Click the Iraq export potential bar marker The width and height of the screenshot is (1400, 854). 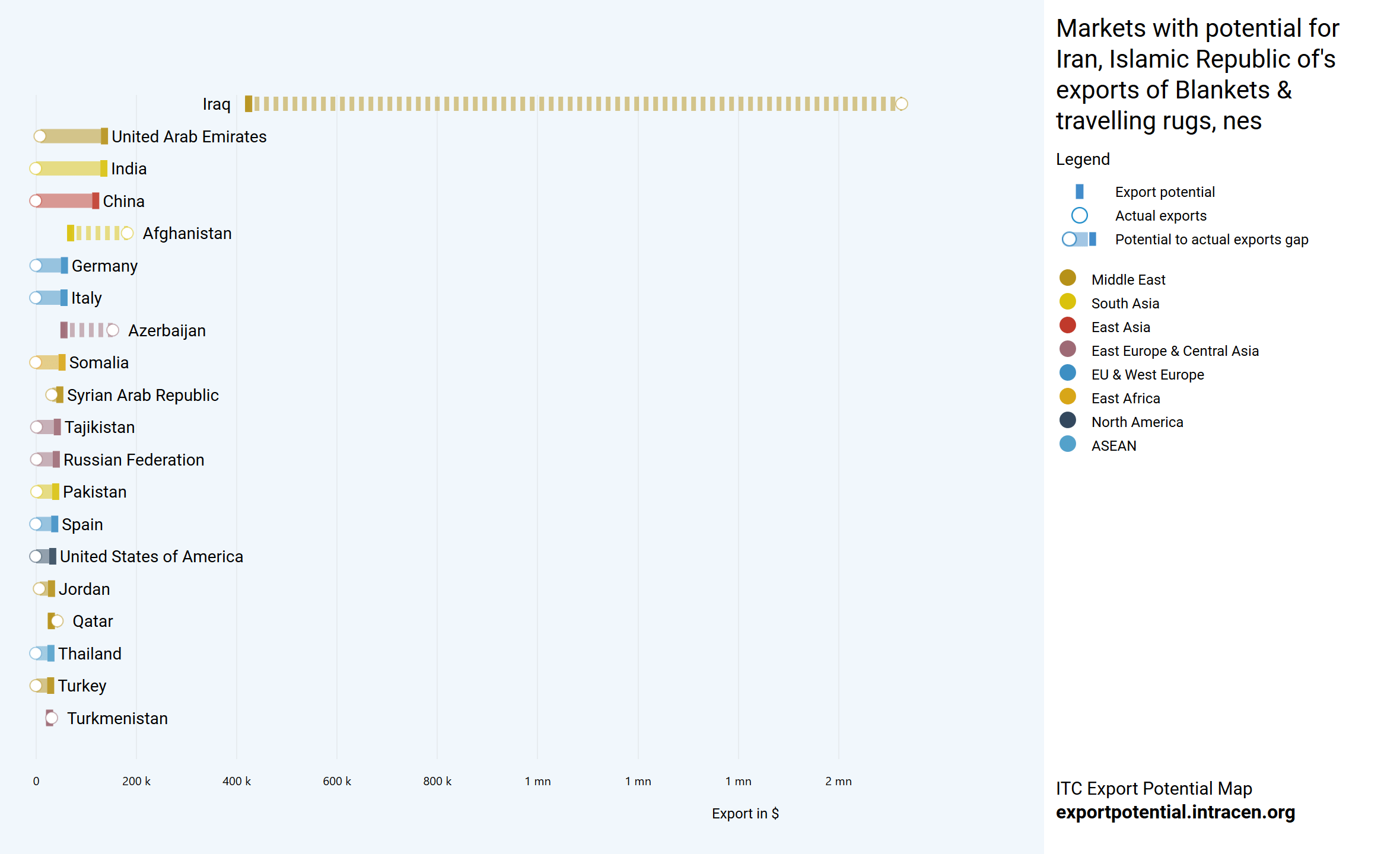[249, 104]
